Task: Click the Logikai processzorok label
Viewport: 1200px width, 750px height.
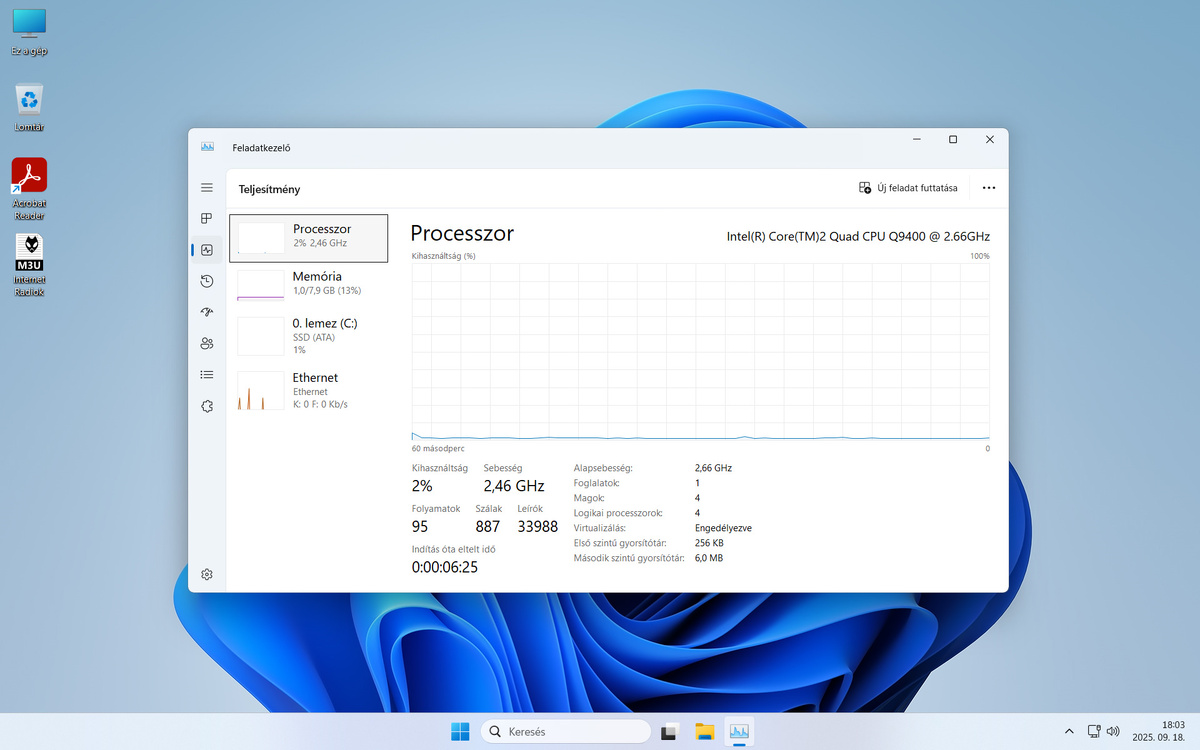Action: coord(618,513)
